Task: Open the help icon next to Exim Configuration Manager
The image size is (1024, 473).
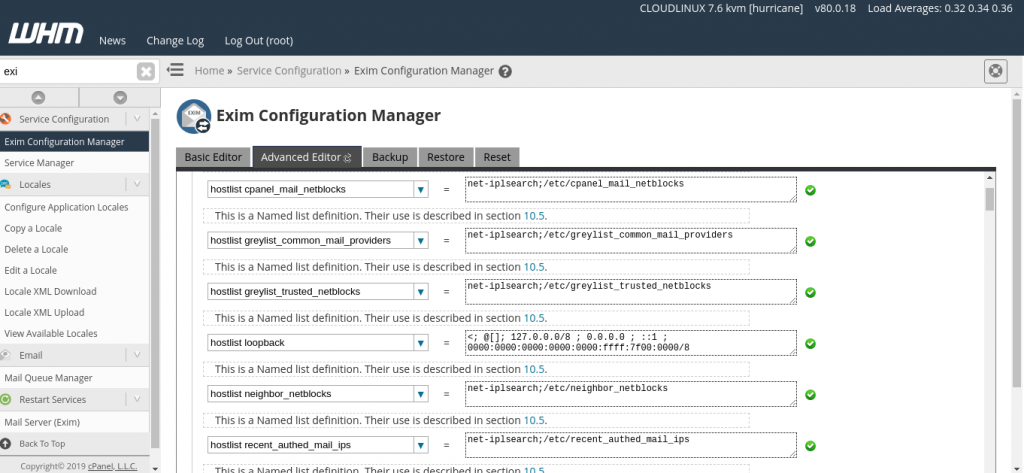Action: [505, 71]
